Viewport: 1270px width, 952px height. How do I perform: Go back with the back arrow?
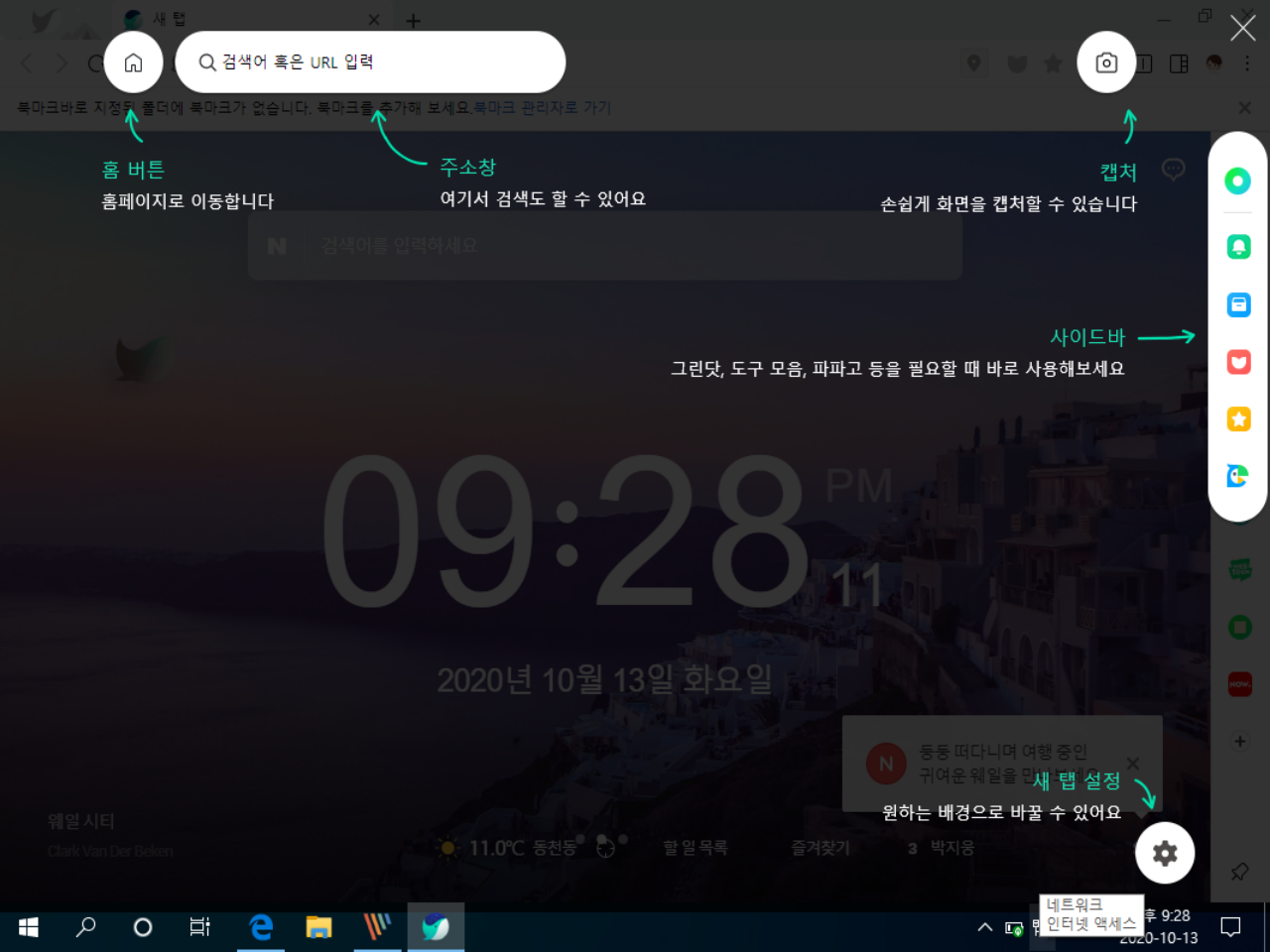(27, 63)
